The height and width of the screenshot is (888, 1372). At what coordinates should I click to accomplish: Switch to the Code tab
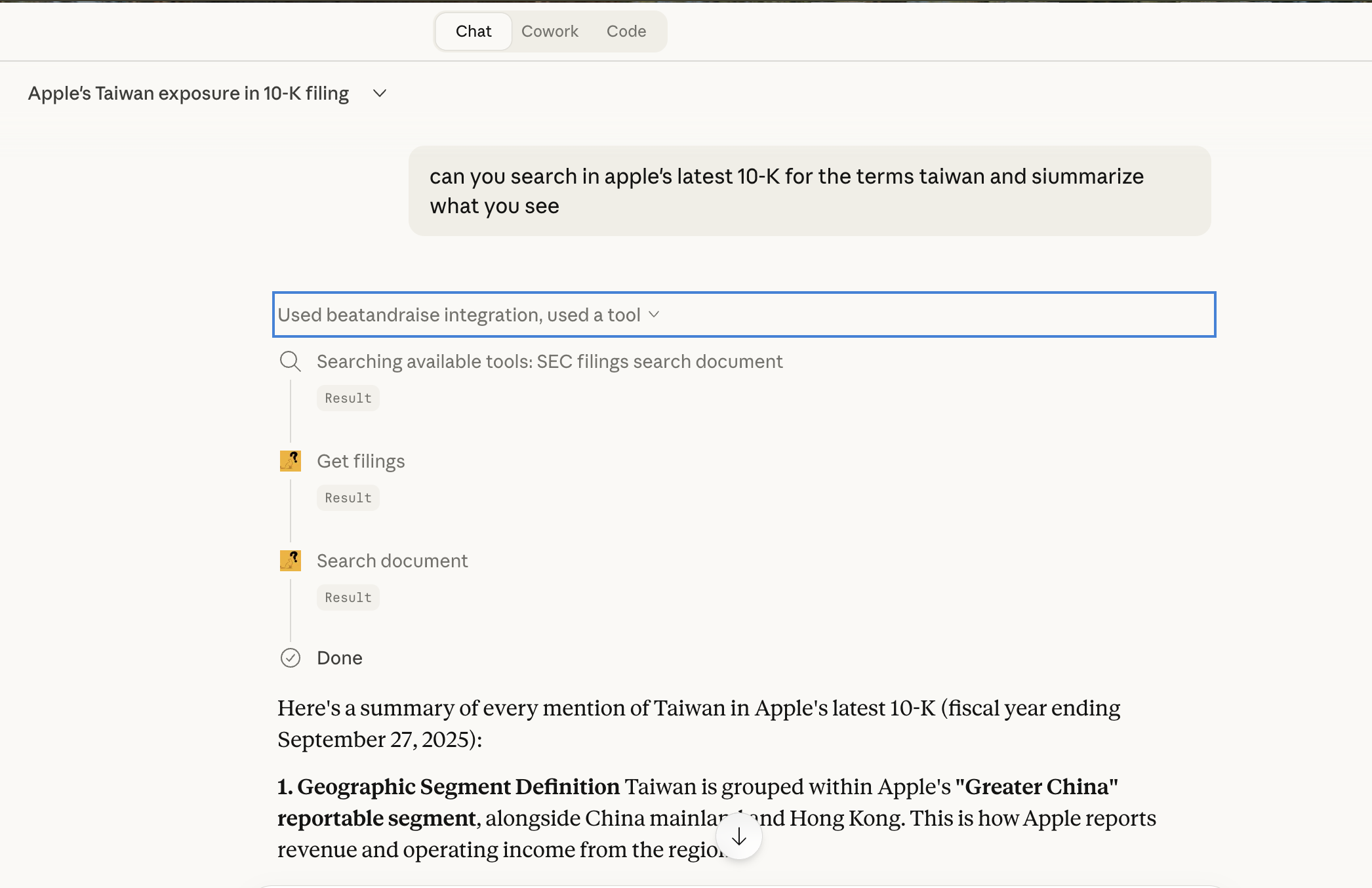(x=626, y=31)
